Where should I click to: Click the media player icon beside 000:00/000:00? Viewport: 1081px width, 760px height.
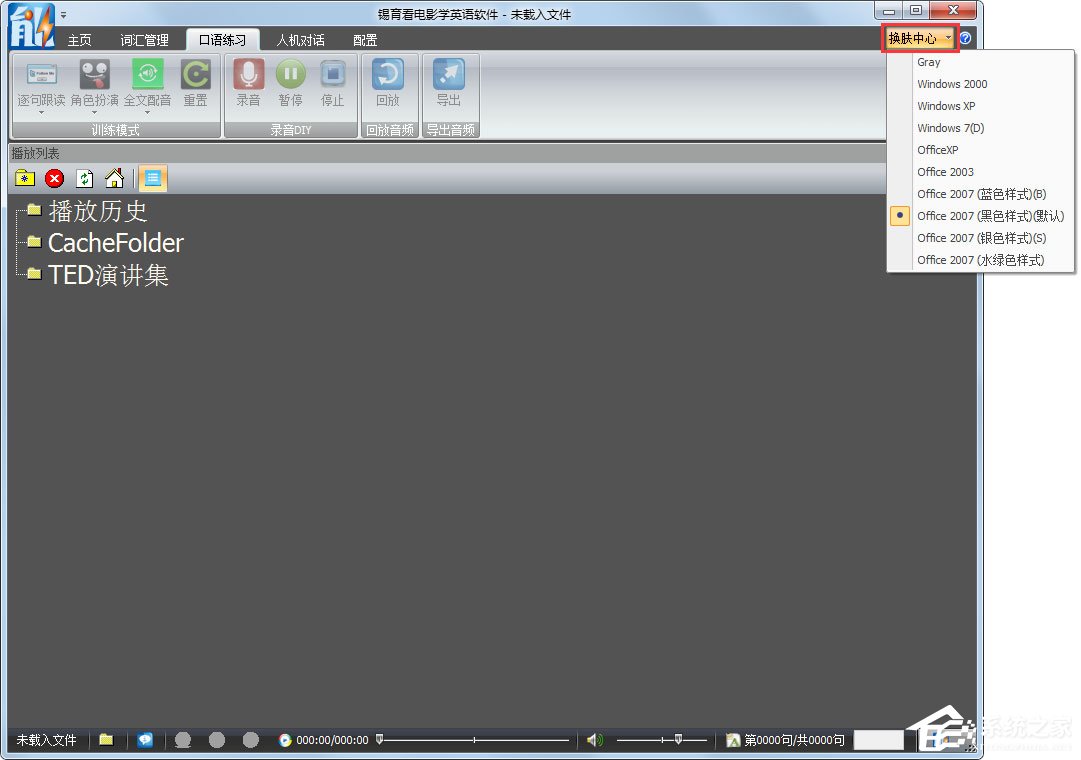[x=285, y=740]
